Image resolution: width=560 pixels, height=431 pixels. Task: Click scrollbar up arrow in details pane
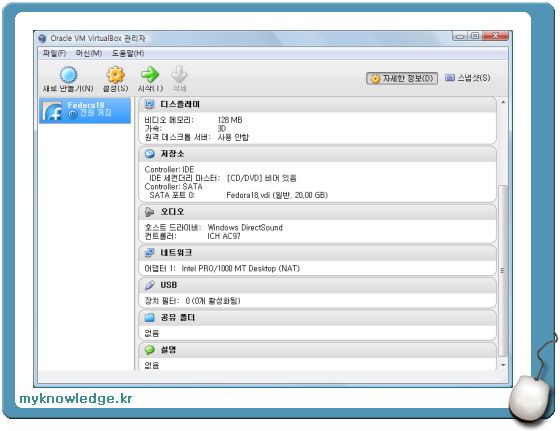pos(503,102)
